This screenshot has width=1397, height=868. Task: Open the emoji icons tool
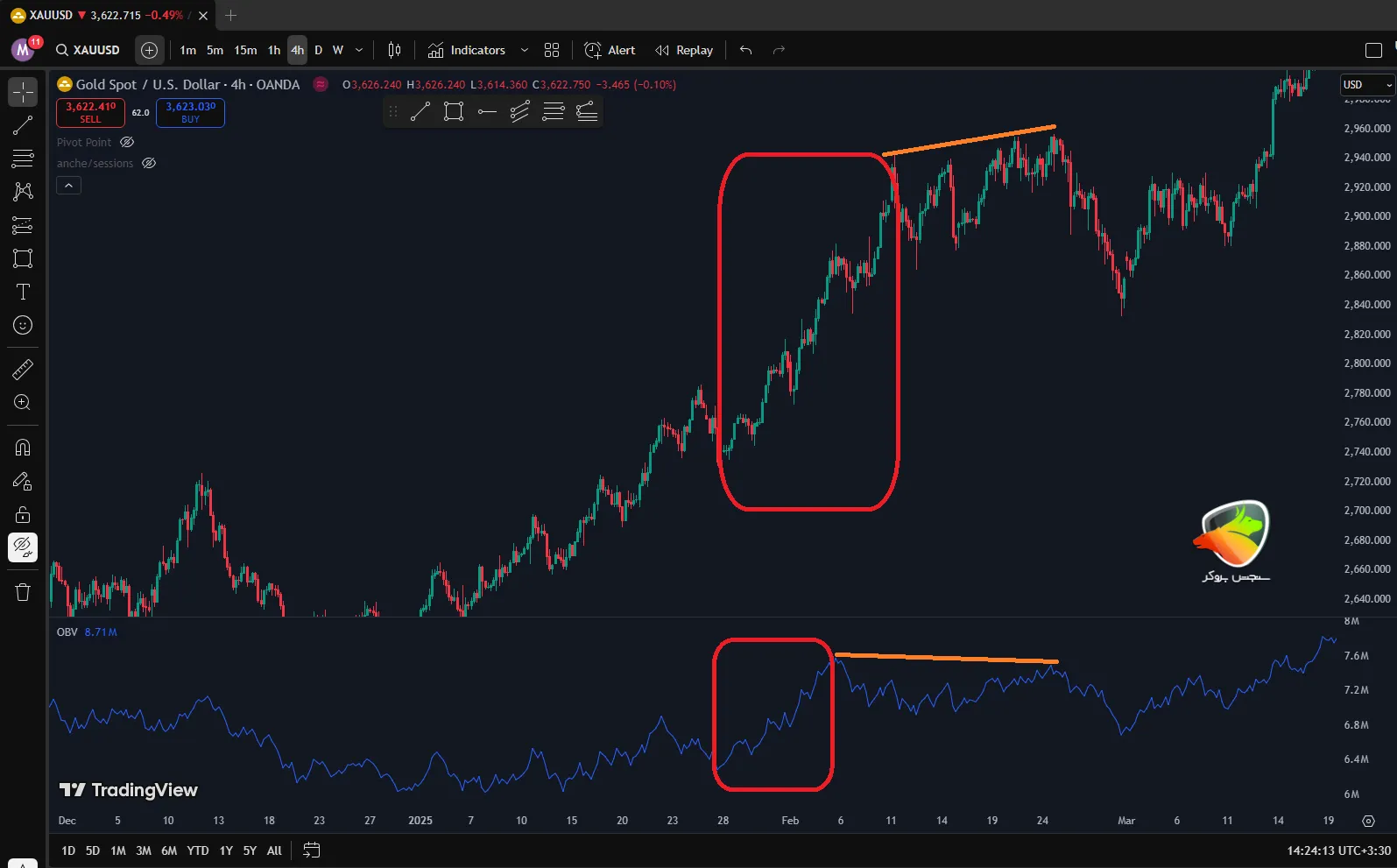click(23, 325)
